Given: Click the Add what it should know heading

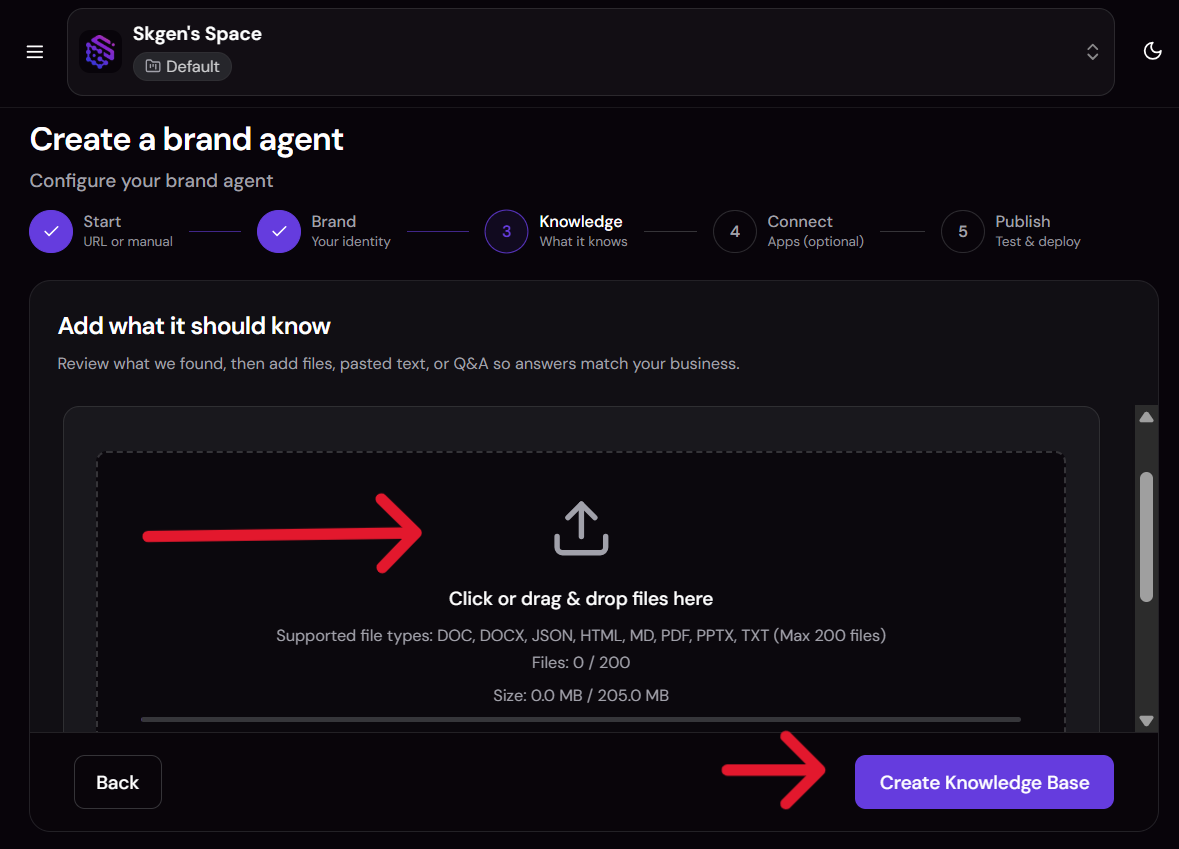Looking at the screenshot, I should (194, 326).
